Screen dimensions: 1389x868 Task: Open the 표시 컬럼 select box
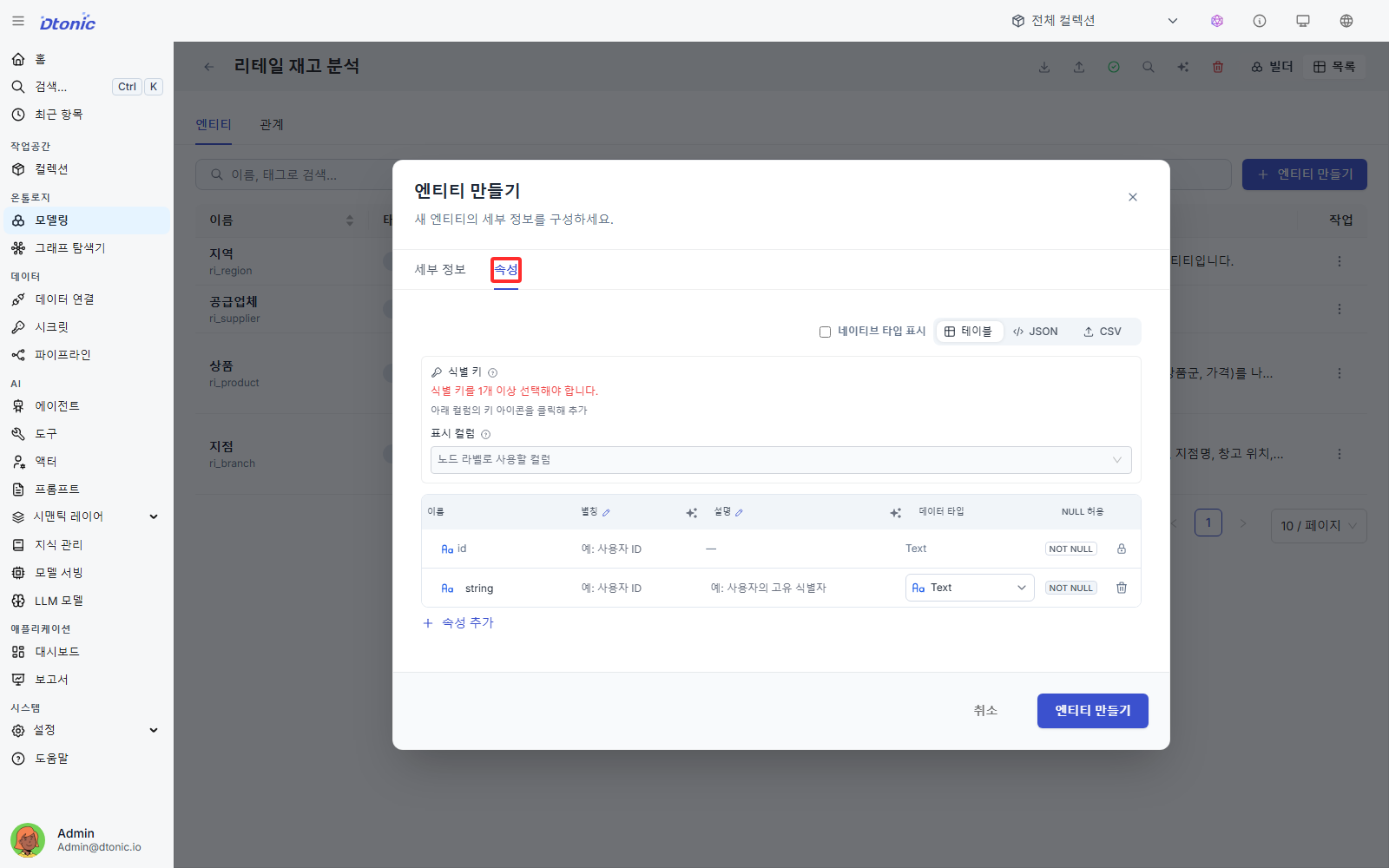[x=780, y=460]
